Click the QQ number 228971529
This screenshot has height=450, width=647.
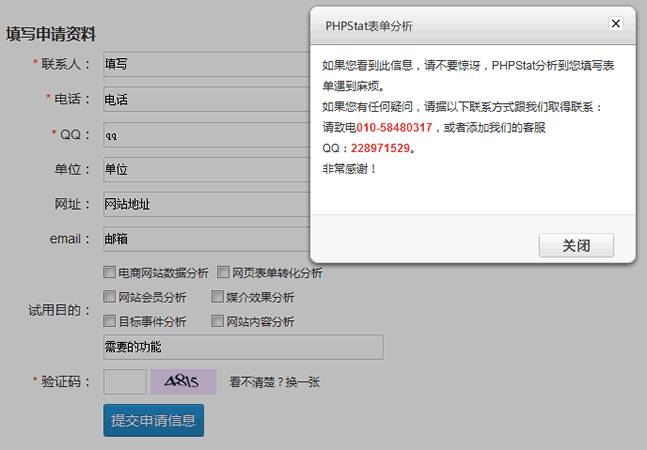point(380,148)
